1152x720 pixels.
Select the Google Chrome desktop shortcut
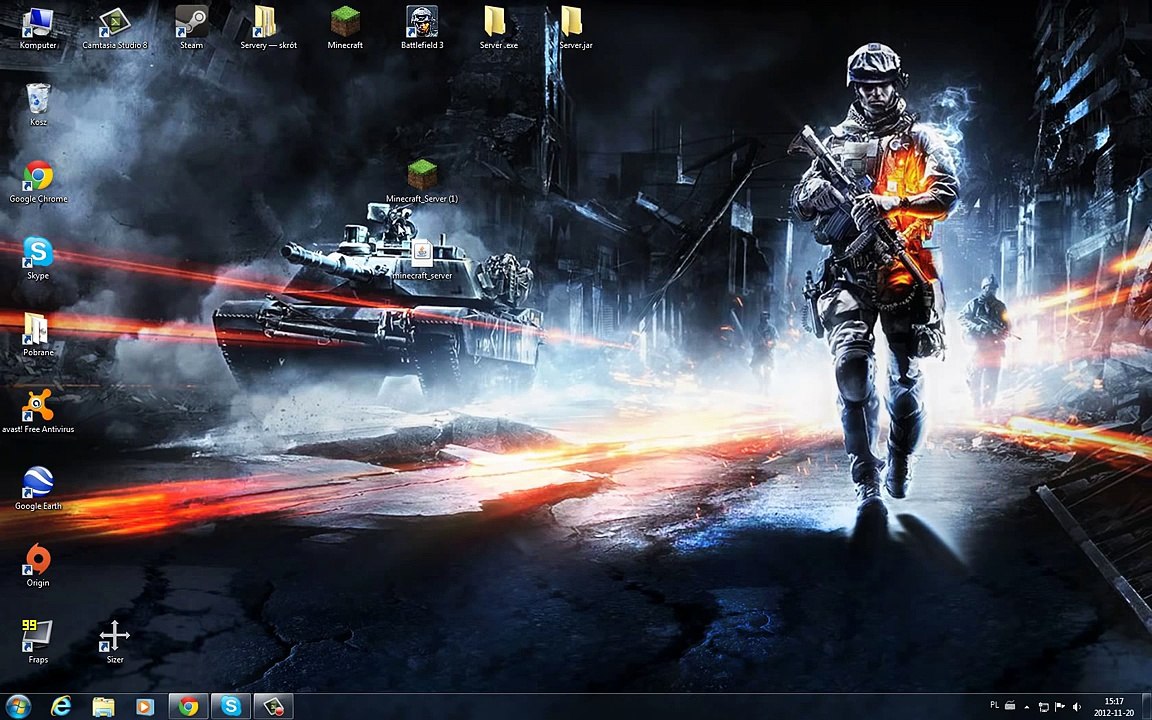pyautogui.click(x=38, y=181)
